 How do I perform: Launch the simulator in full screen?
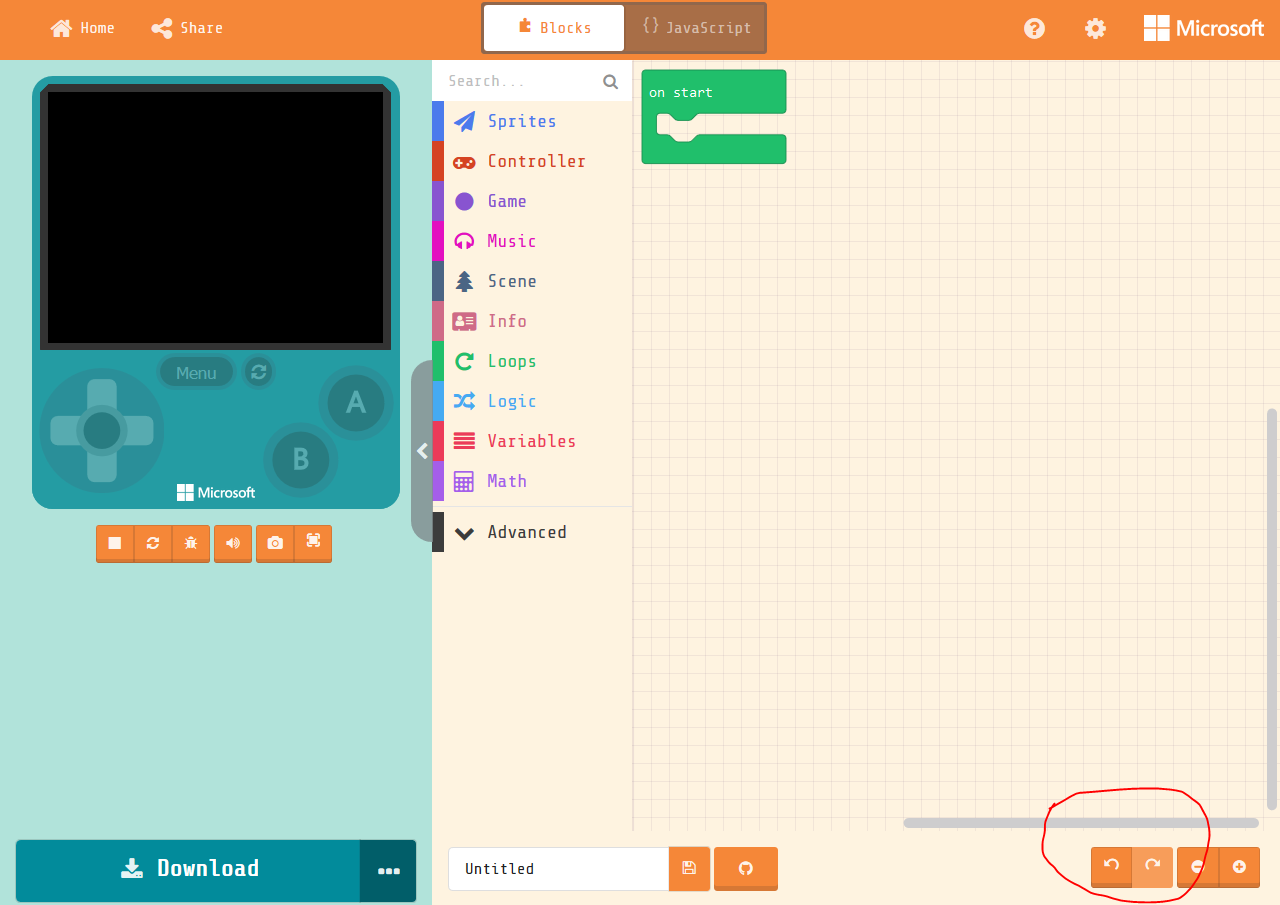[x=313, y=543]
